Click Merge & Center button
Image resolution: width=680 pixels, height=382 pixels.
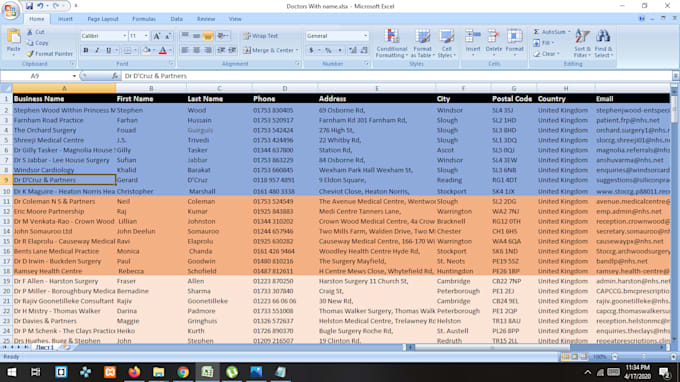tap(268, 50)
